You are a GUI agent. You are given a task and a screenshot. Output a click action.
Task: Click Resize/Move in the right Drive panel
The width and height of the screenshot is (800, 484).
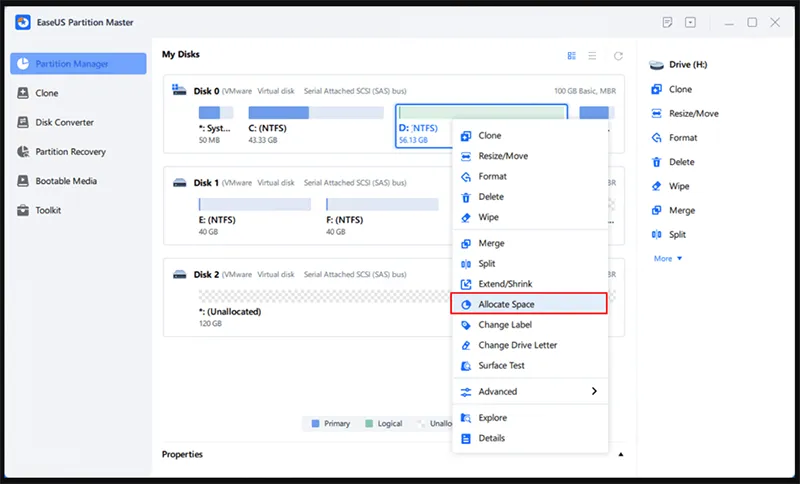(x=685, y=114)
